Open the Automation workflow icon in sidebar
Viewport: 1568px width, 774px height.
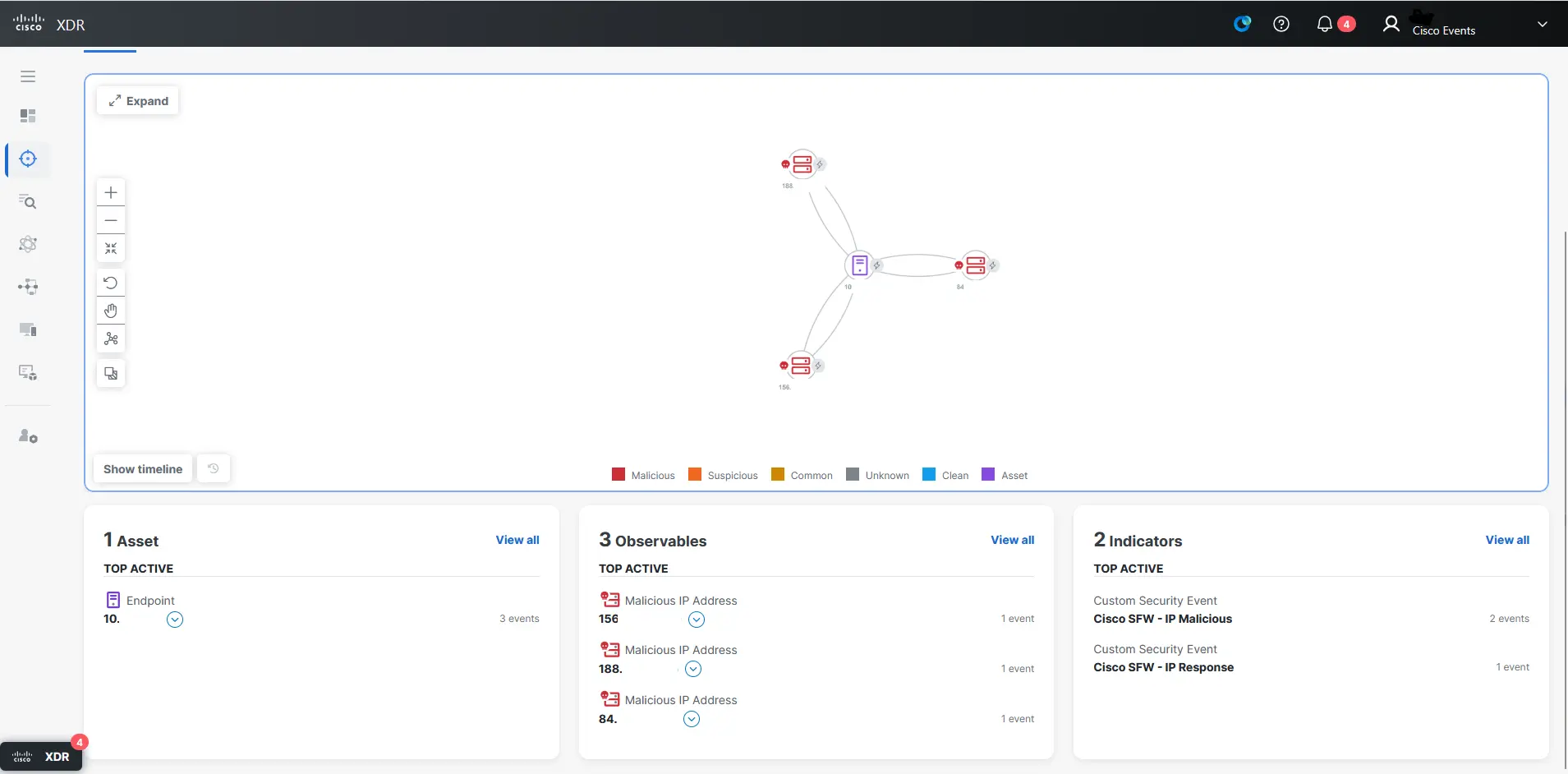[28, 286]
